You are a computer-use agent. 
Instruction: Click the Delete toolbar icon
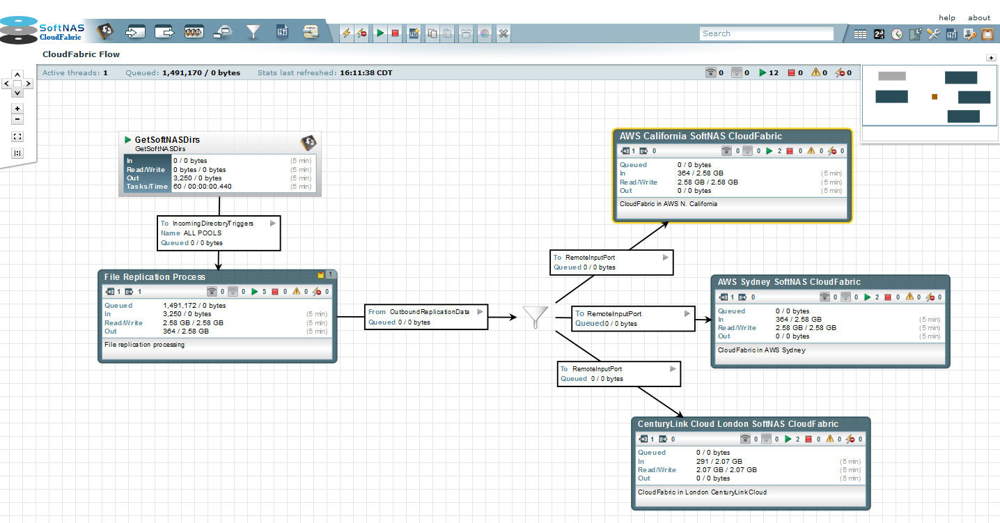click(503, 33)
